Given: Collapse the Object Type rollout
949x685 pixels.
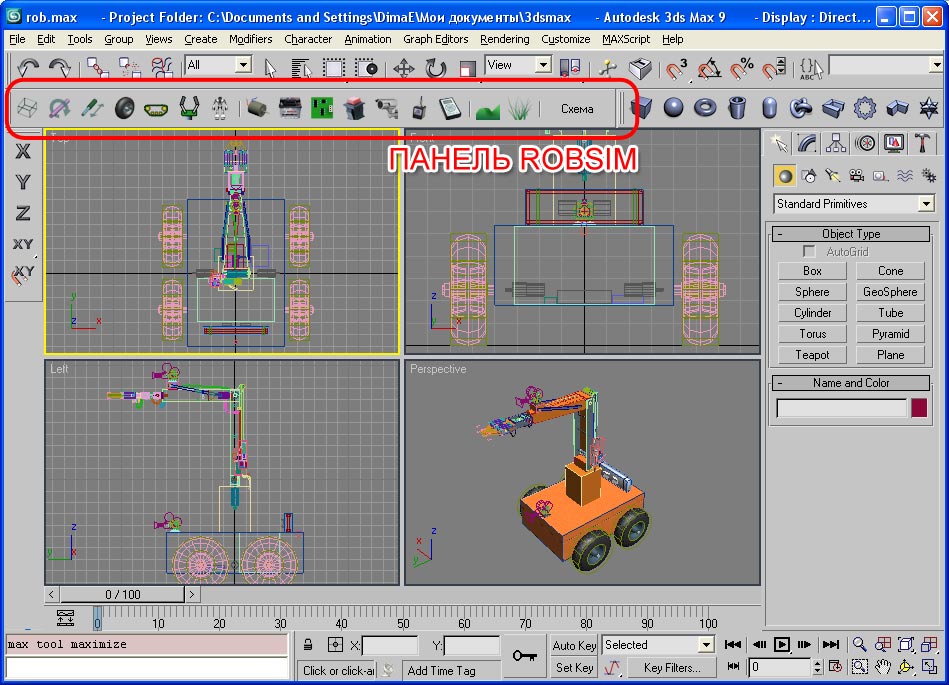Looking at the screenshot, I should coord(851,234).
